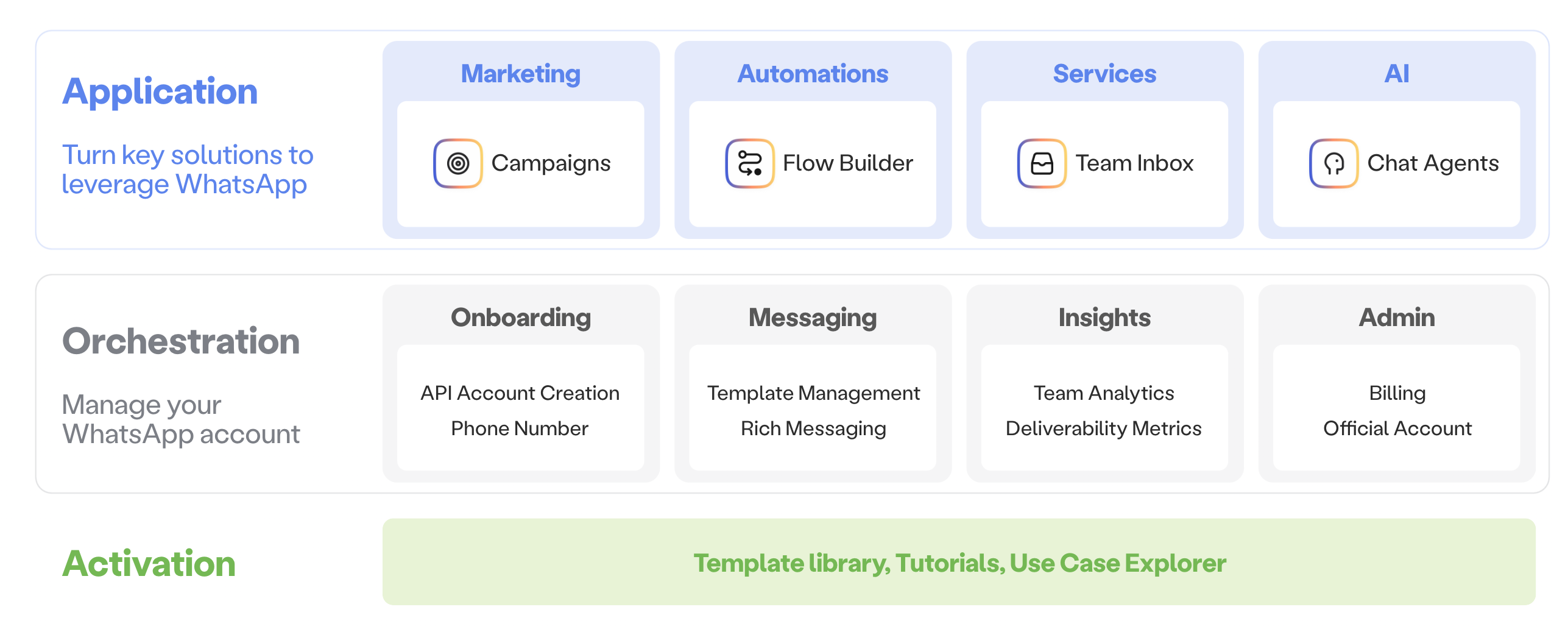Select the Admin heading
1568x629 pixels.
coord(1397,318)
